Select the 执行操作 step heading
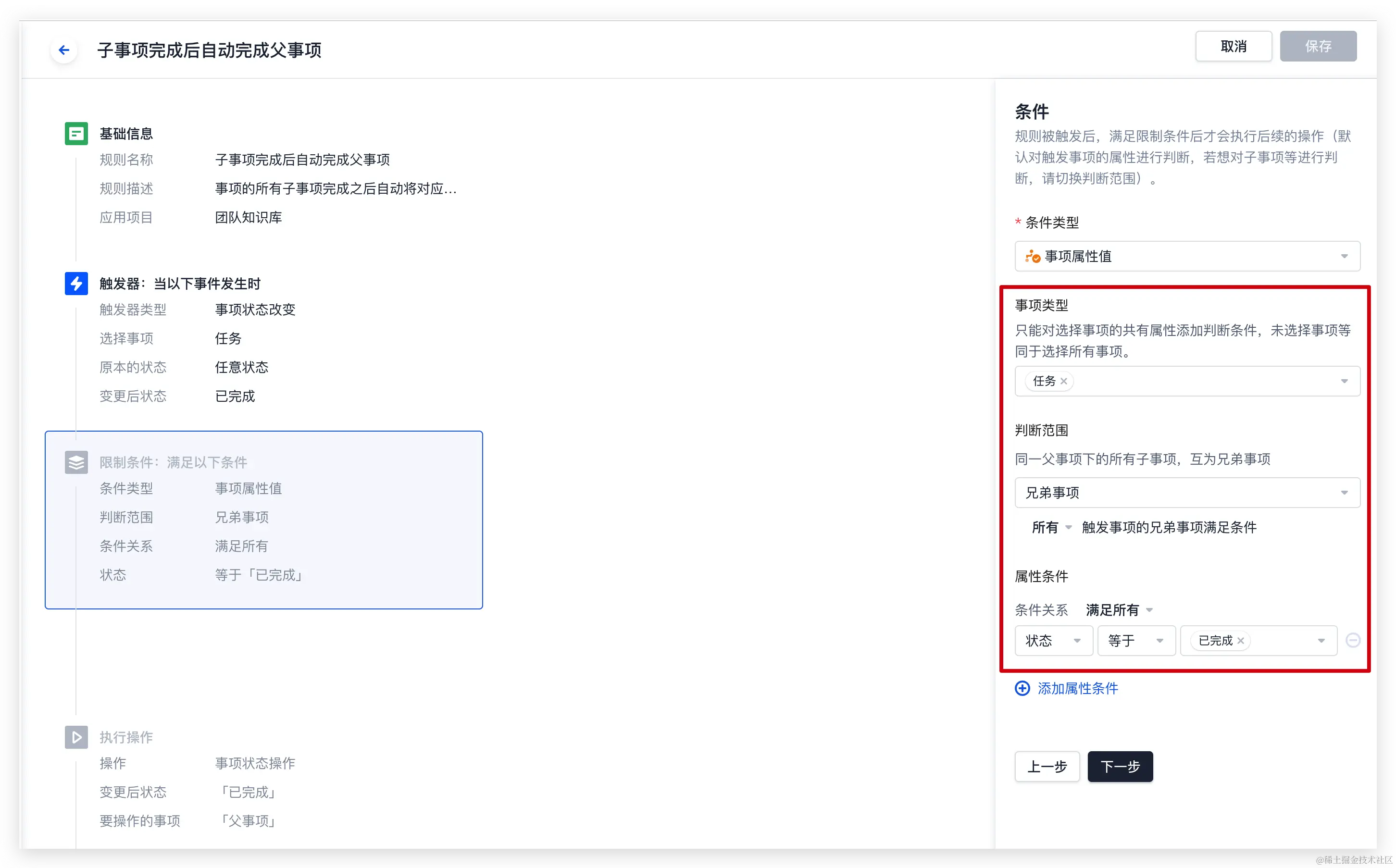 pos(126,737)
